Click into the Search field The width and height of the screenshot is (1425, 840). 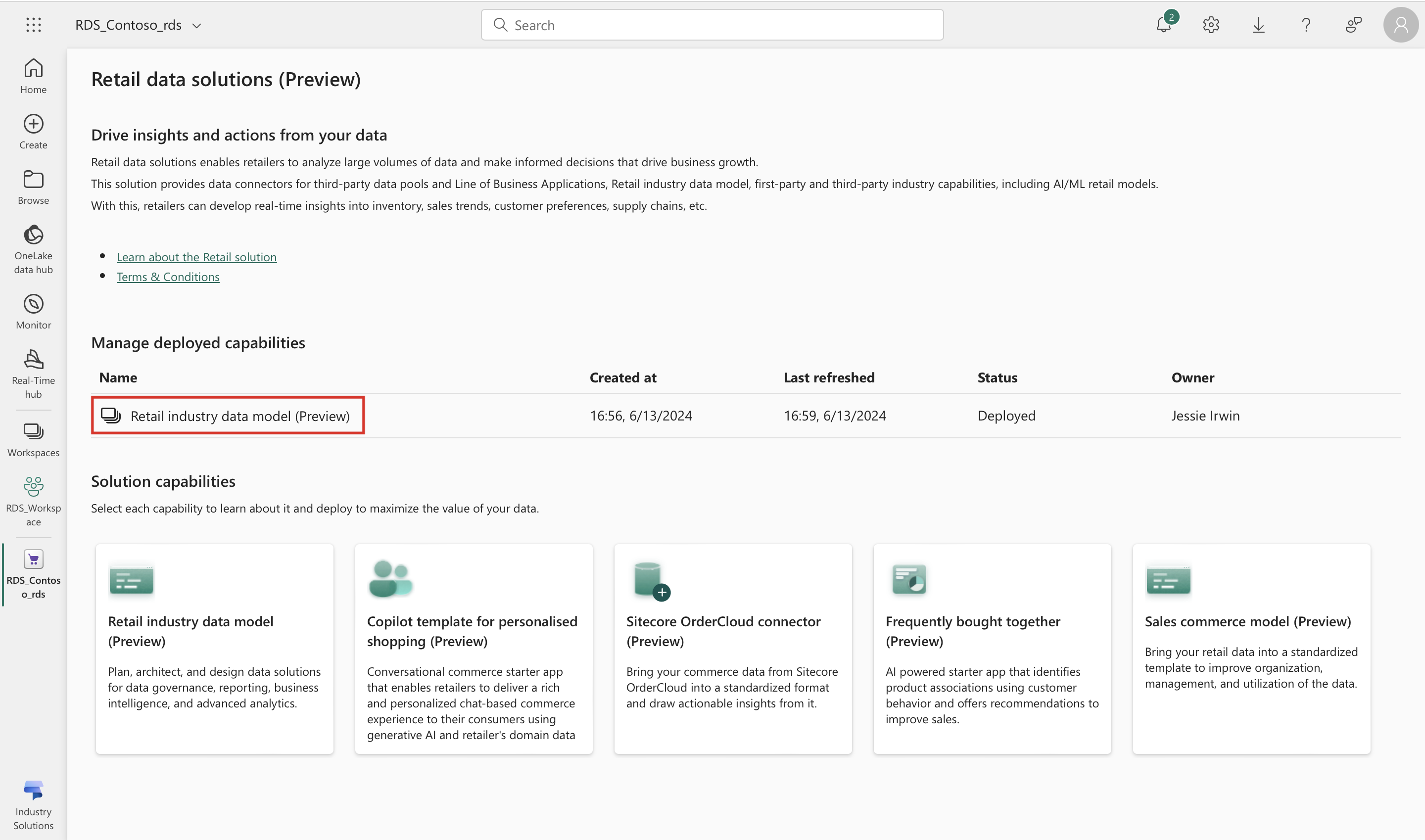tap(712, 25)
